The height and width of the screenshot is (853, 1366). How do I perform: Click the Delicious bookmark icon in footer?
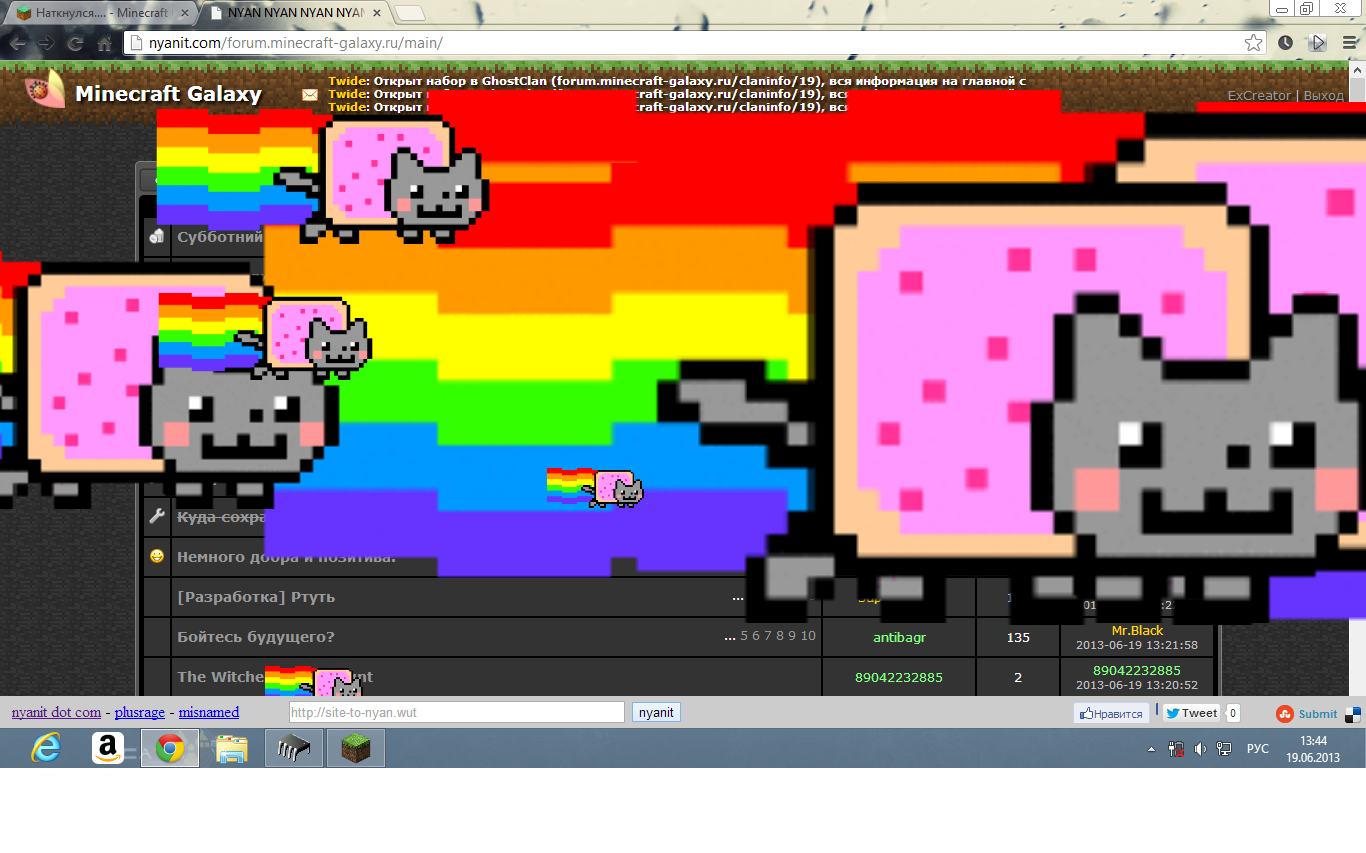click(x=1352, y=714)
